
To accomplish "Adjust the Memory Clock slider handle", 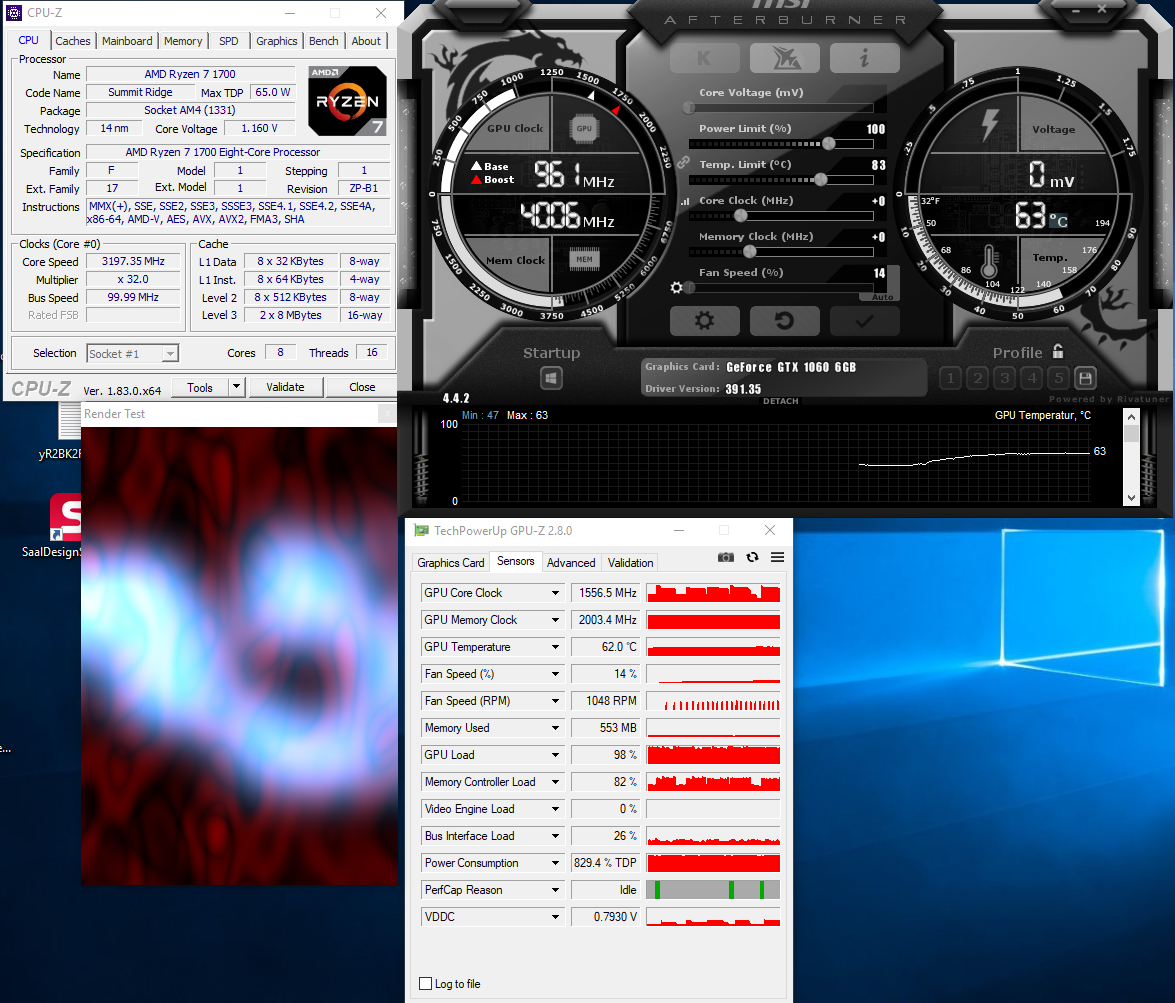I will (749, 251).
